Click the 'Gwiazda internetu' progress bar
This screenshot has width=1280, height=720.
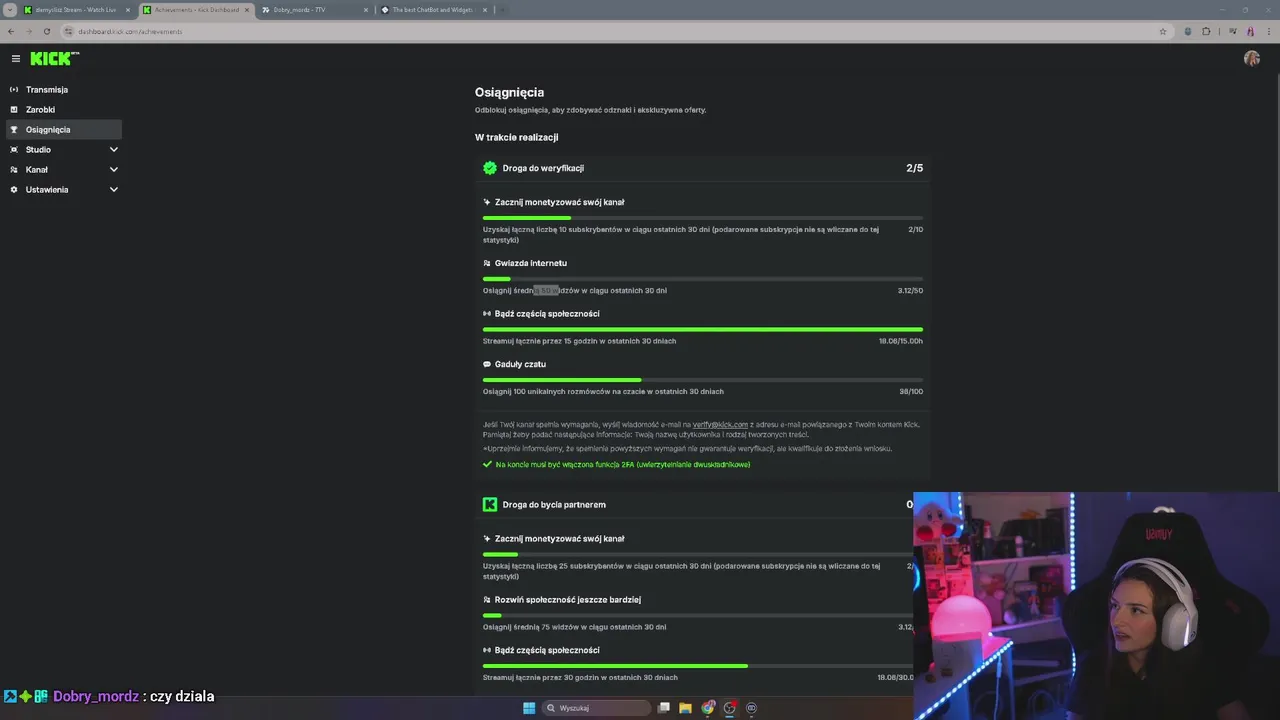coord(703,278)
